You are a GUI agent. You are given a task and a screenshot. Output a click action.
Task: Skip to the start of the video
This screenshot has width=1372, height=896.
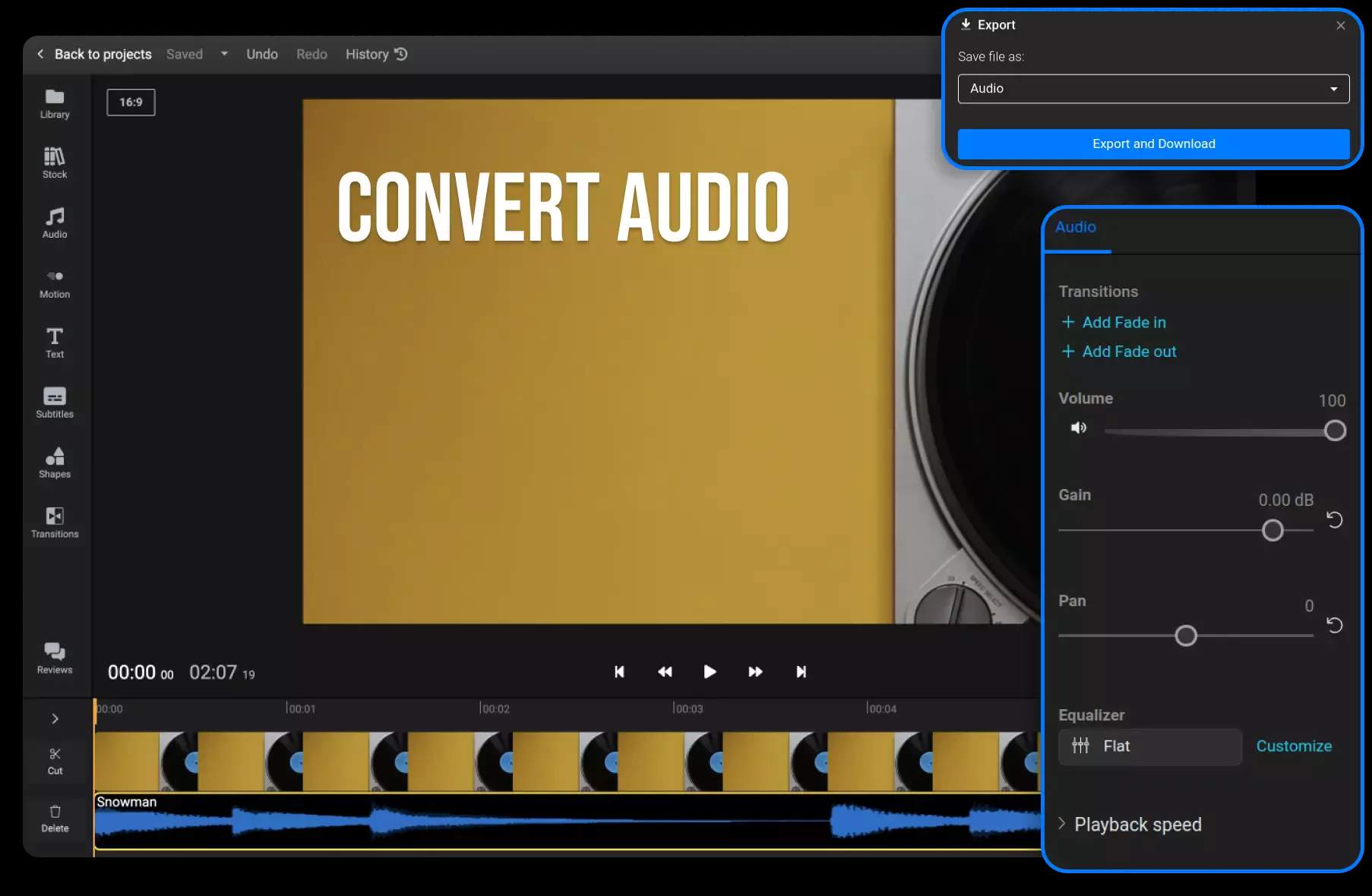pyautogui.click(x=619, y=672)
